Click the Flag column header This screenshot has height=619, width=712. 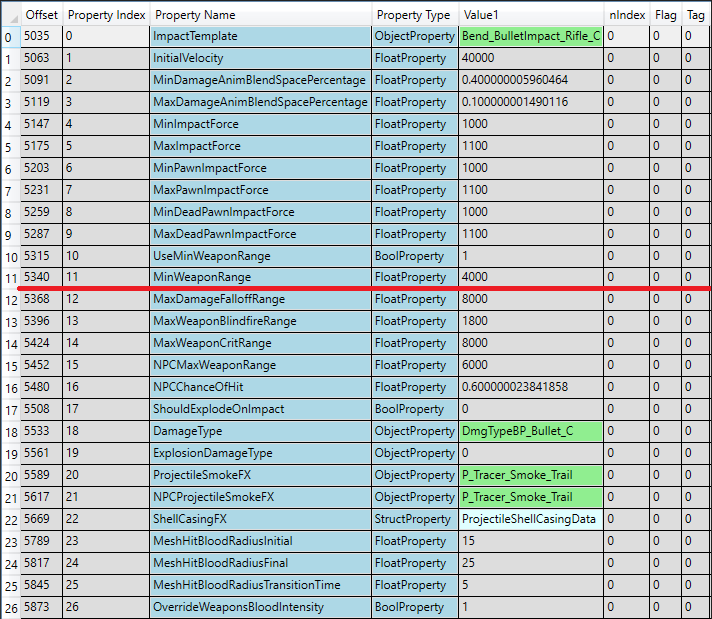666,15
